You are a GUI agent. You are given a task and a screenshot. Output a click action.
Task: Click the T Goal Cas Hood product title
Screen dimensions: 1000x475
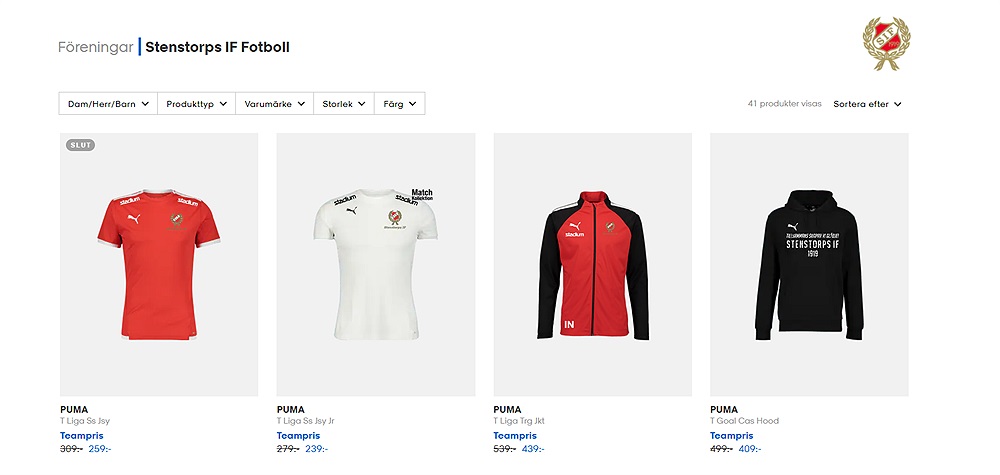pyautogui.click(x=744, y=421)
